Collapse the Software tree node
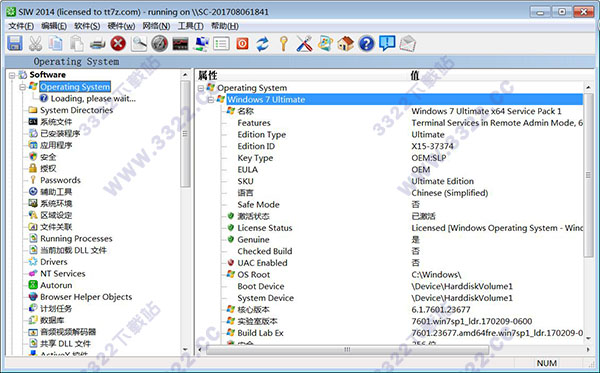 coord(12,75)
